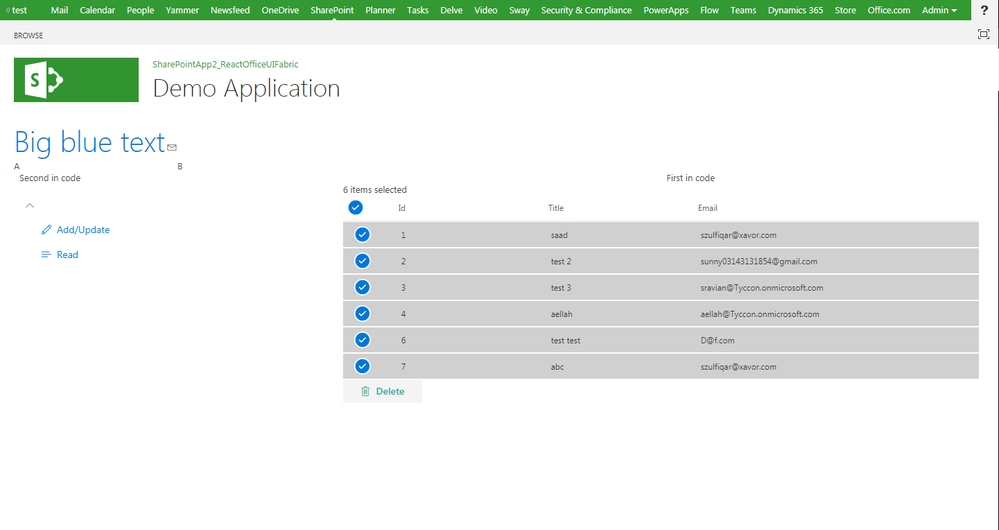
Task: Open Store in the suite bar
Action: click(845, 10)
